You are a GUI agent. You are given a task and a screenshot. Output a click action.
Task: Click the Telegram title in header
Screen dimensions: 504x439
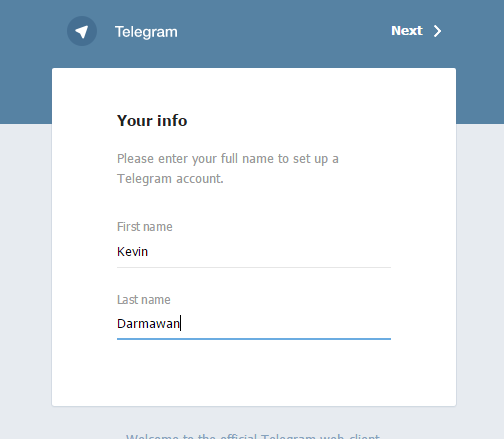click(x=146, y=32)
